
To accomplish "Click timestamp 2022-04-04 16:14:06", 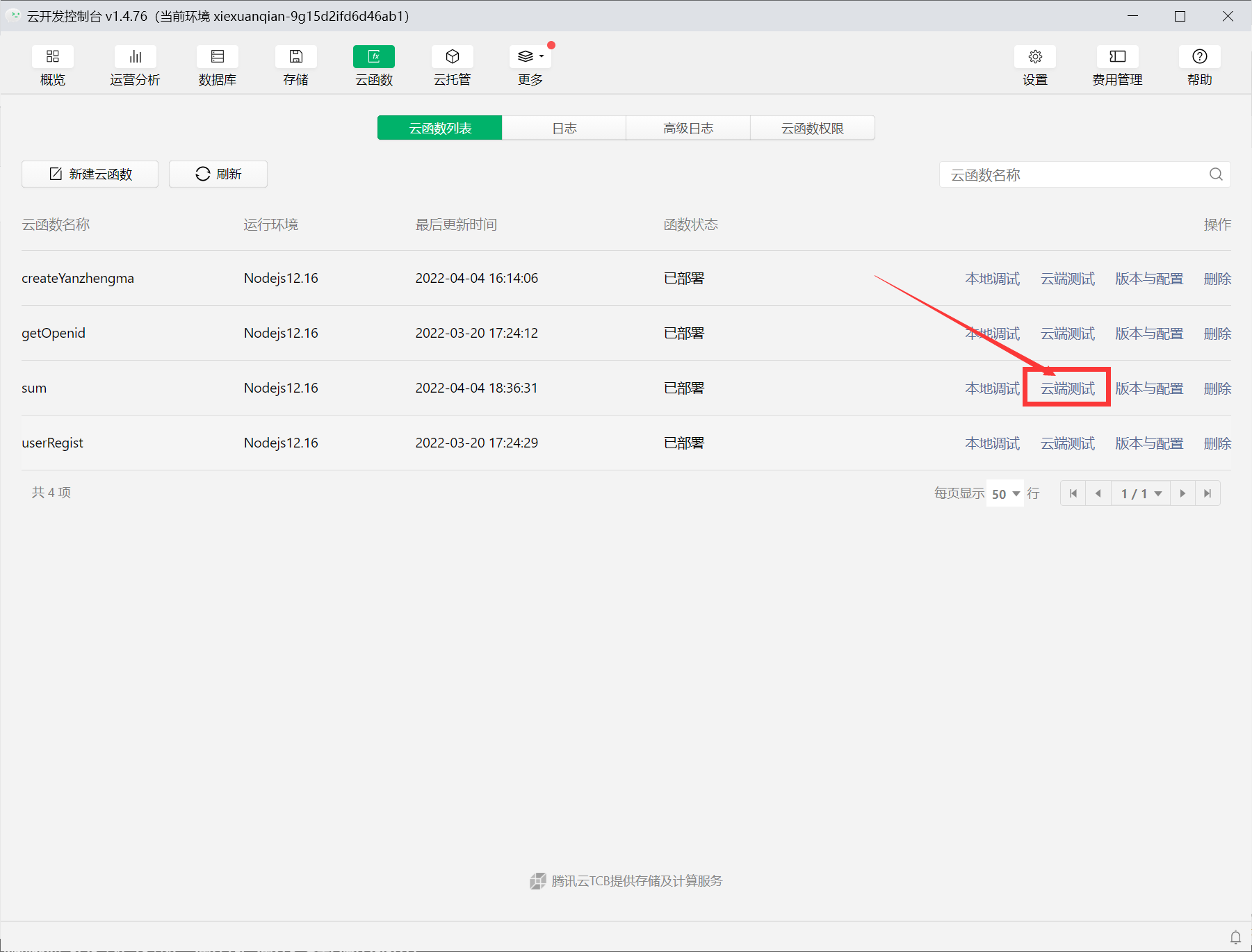I will pos(476,278).
